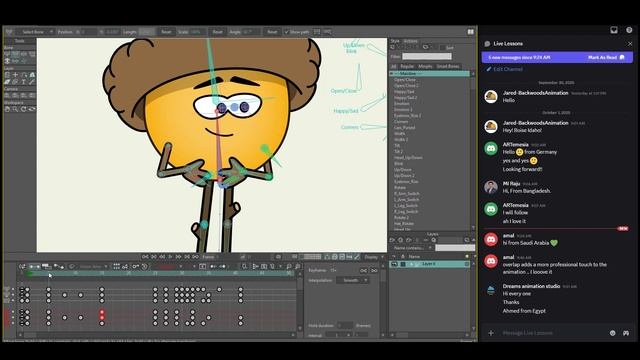Open the Name contains filter dropdown
This screenshot has width=640, height=360.
click(x=413, y=248)
